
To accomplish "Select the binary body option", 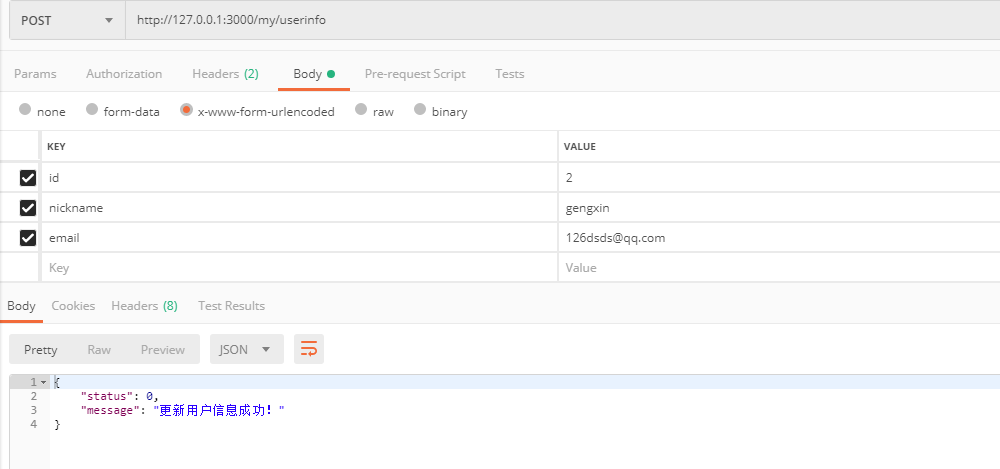I will [420, 109].
